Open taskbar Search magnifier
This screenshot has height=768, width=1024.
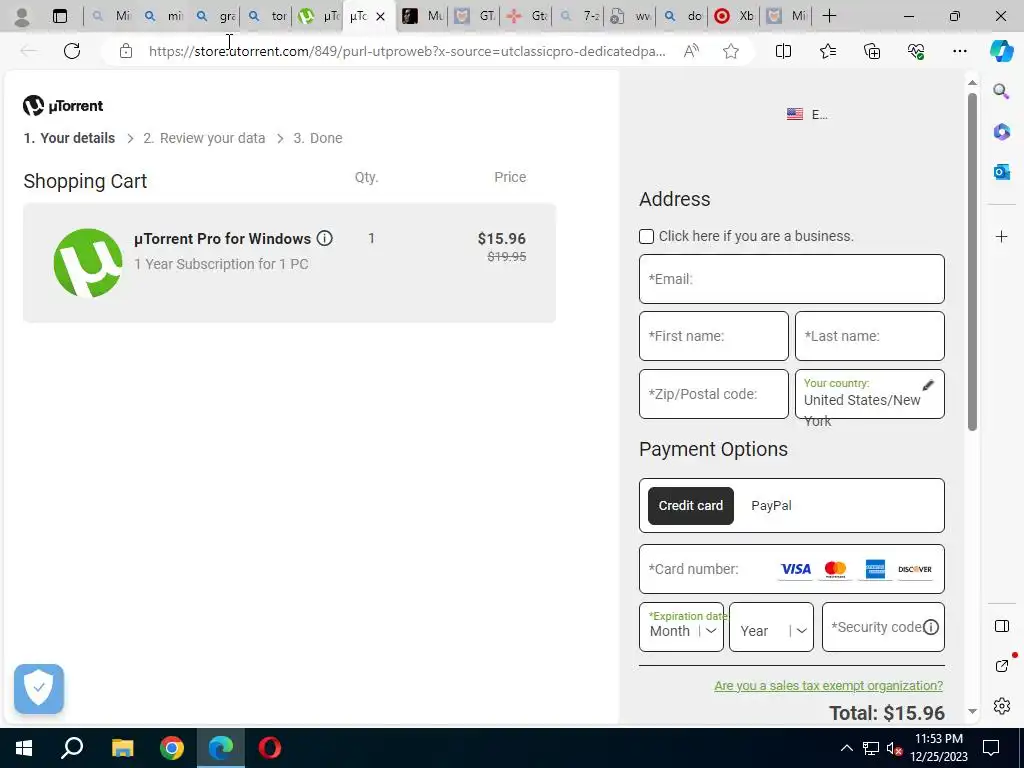coord(72,748)
